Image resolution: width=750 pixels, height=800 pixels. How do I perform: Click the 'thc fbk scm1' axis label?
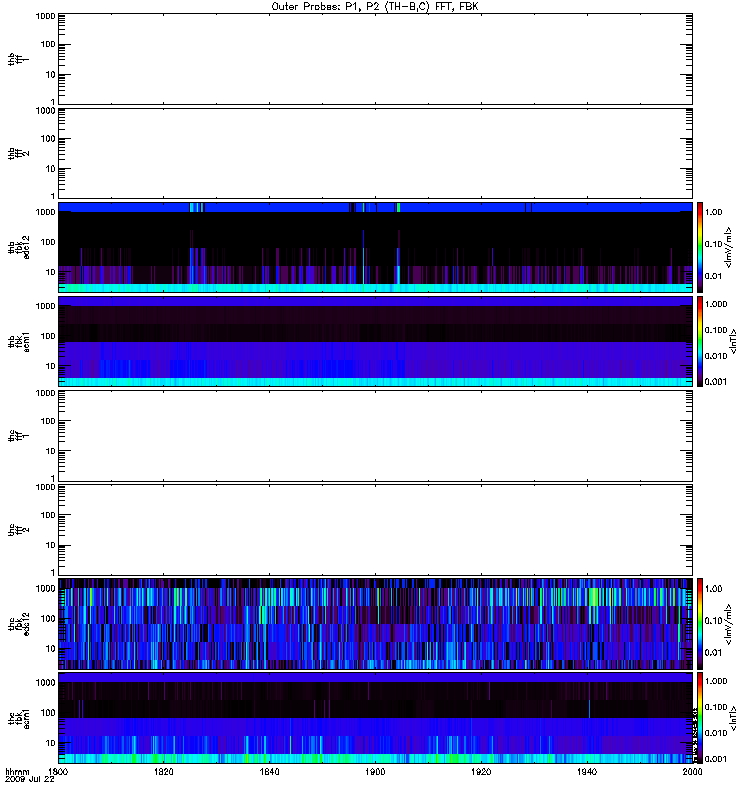[x=18, y=718]
